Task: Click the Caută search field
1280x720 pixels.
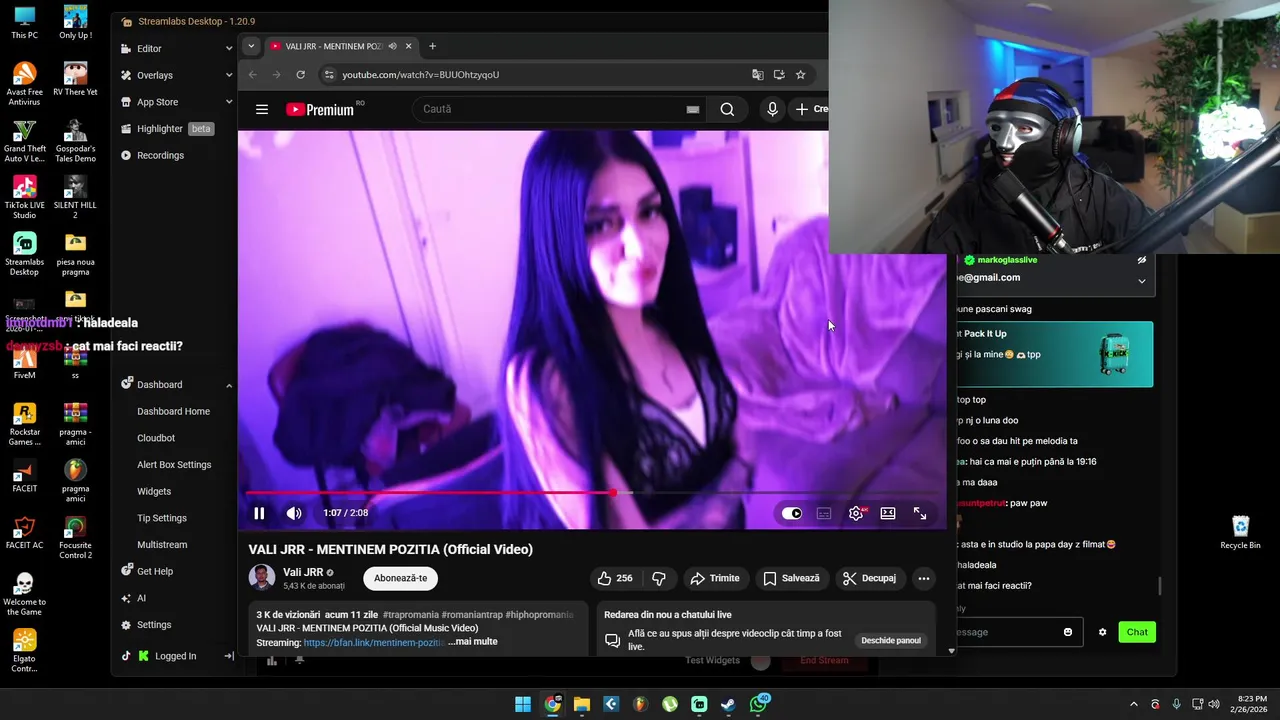Action: [548, 109]
